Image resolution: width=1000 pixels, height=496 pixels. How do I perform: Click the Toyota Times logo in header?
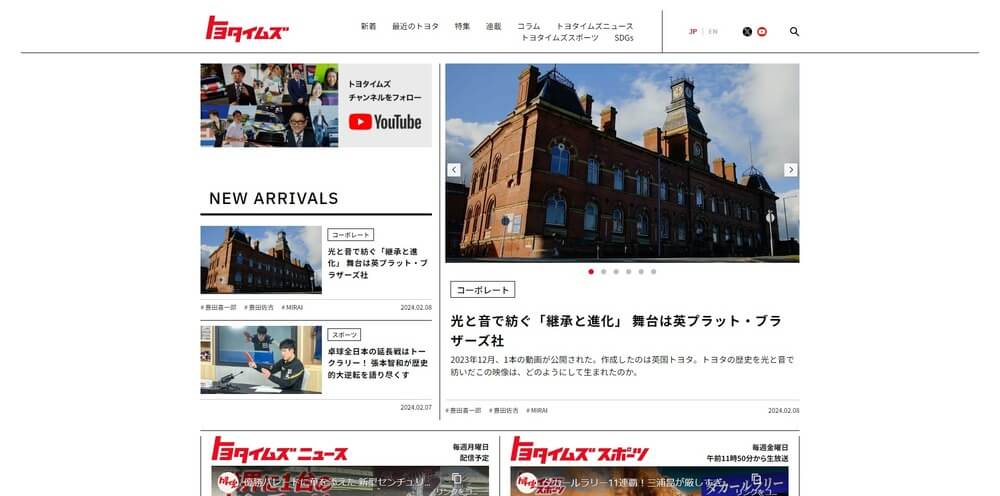(247, 29)
